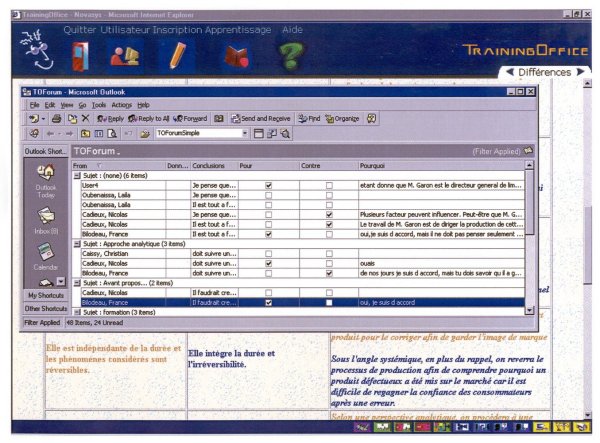
Task: Toggle Pour checkbox for Caissy, Christian row
Action: [269, 254]
